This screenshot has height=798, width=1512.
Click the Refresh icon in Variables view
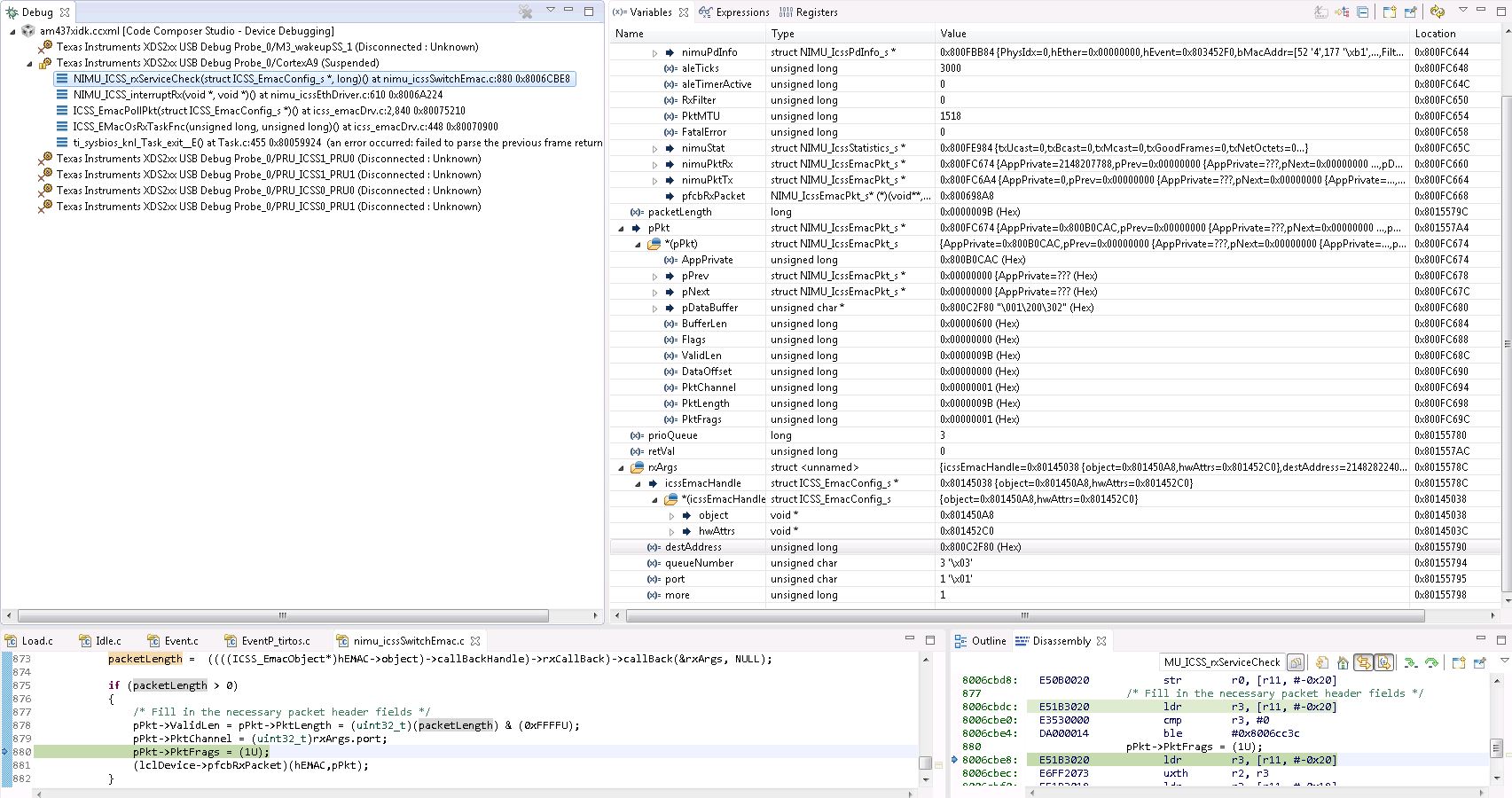click(1438, 12)
